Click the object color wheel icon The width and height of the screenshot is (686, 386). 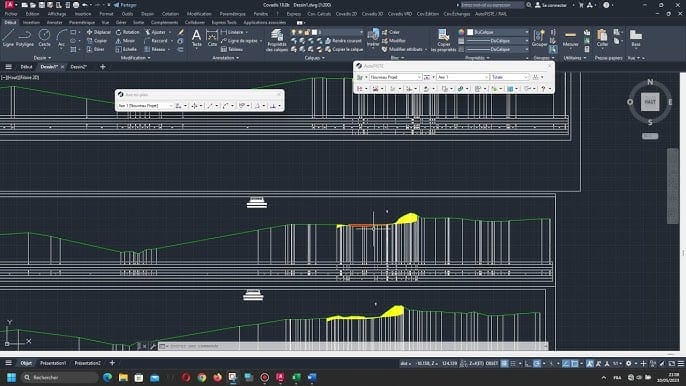click(x=461, y=32)
